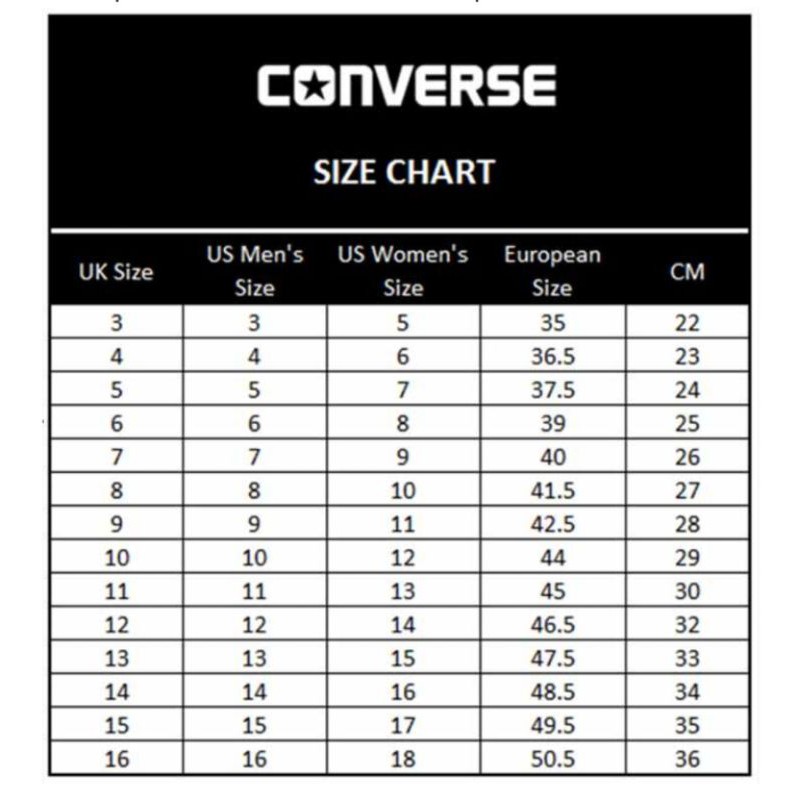Select the CM value 36 cell
This screenshot has height=800, width=800.
(687, 759)
